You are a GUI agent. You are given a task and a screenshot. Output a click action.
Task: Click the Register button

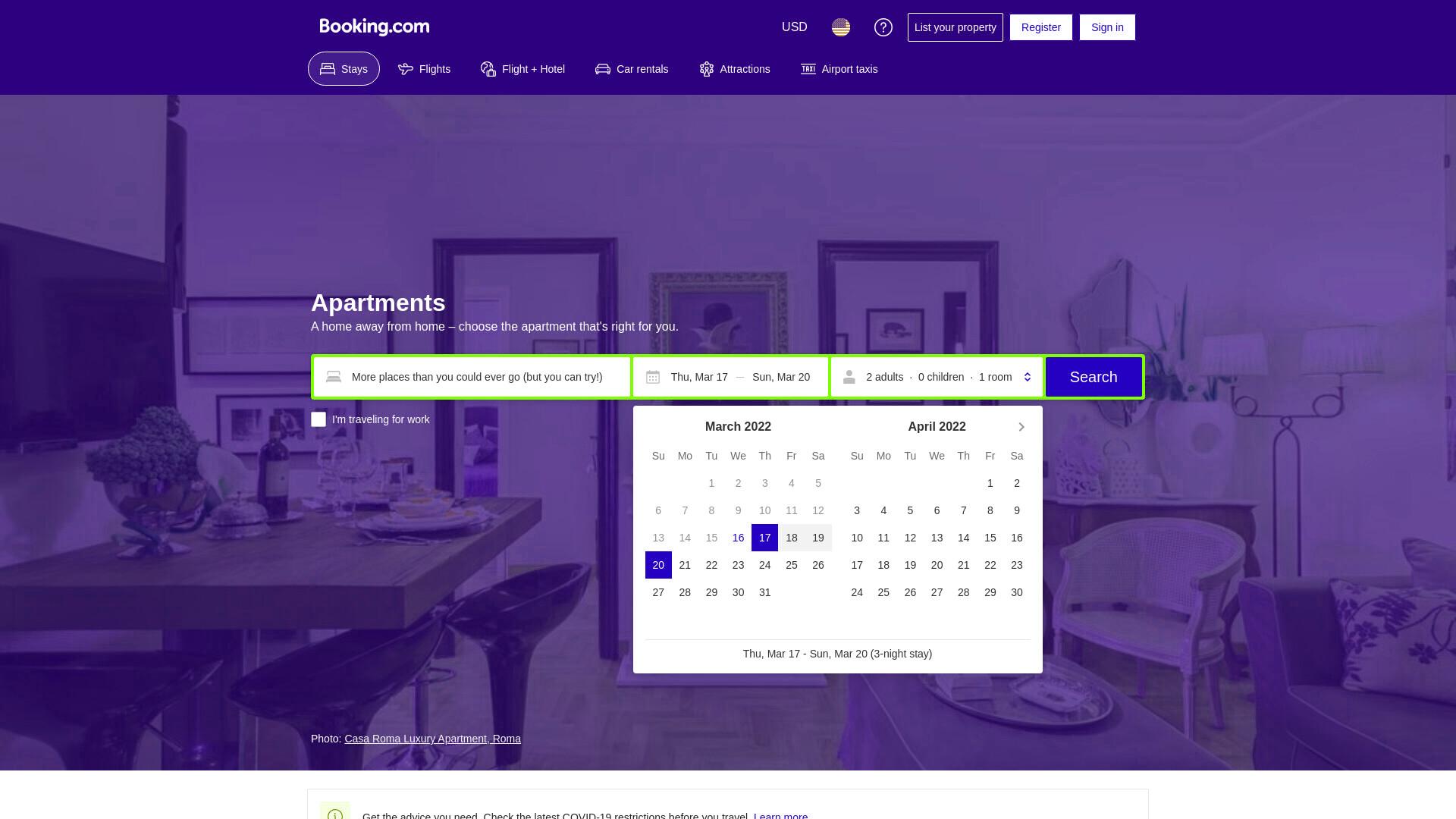pyautogui.click(x=1041, y=27)
